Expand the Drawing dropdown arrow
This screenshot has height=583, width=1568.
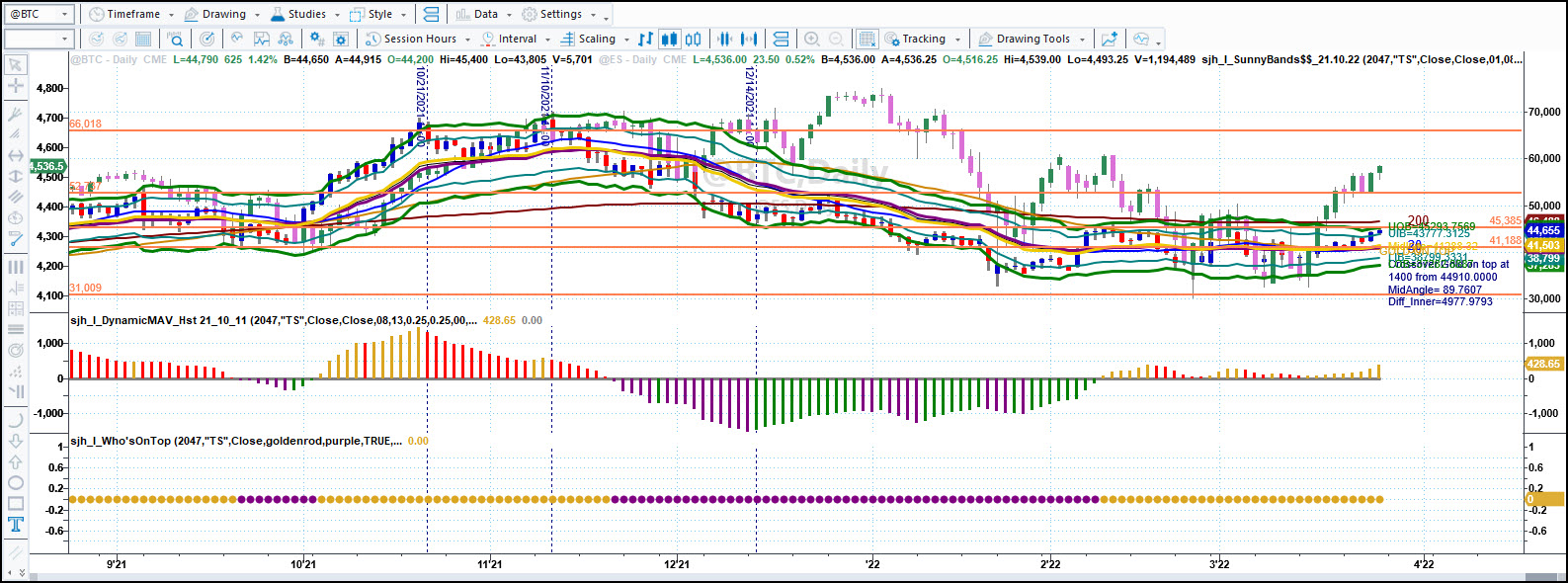coord(257,15)
